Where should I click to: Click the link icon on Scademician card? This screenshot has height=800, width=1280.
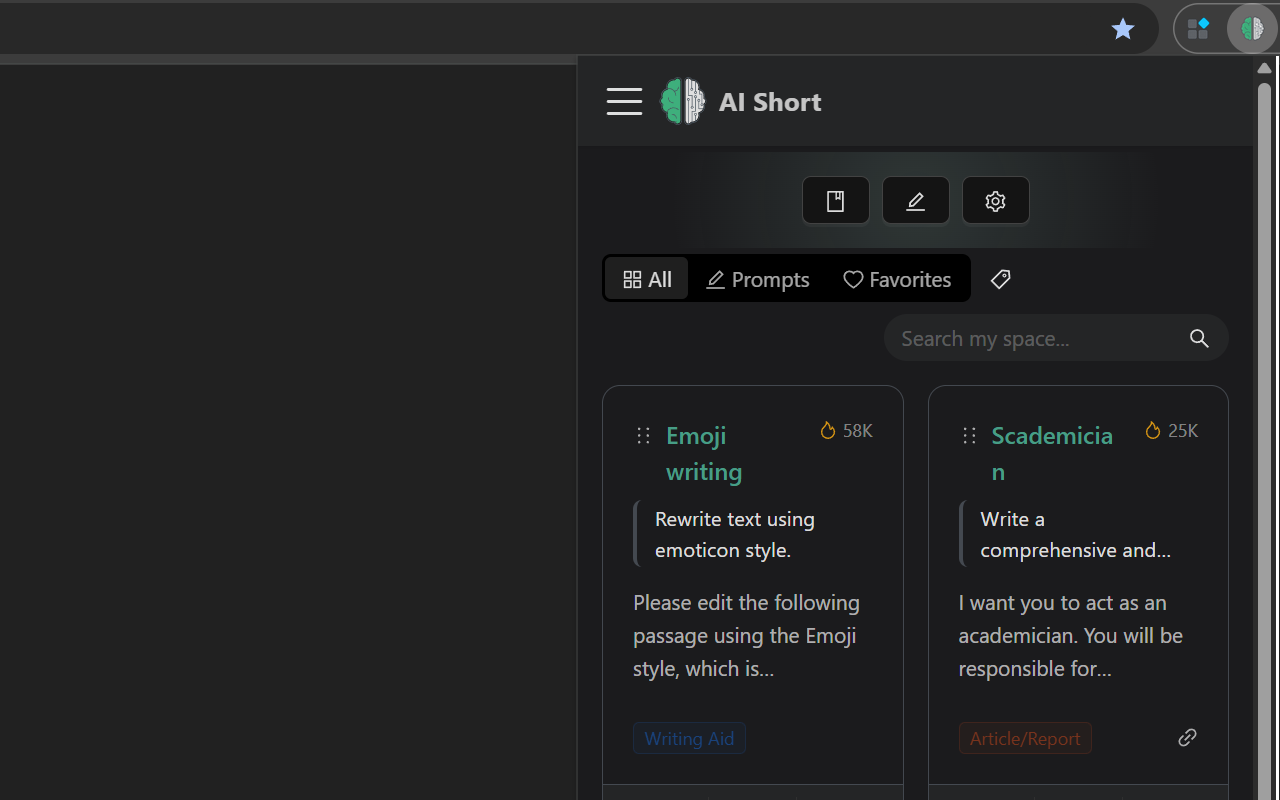(1188, 737)
